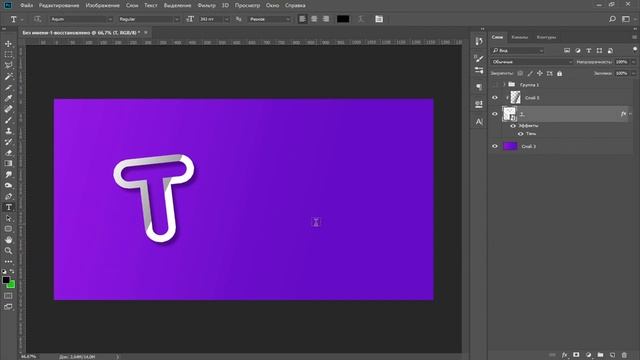Image resolution: width=640 pixels, height=360 pixels.
Task: Select the Rectangle shape tool
Action: coord(8,229)
